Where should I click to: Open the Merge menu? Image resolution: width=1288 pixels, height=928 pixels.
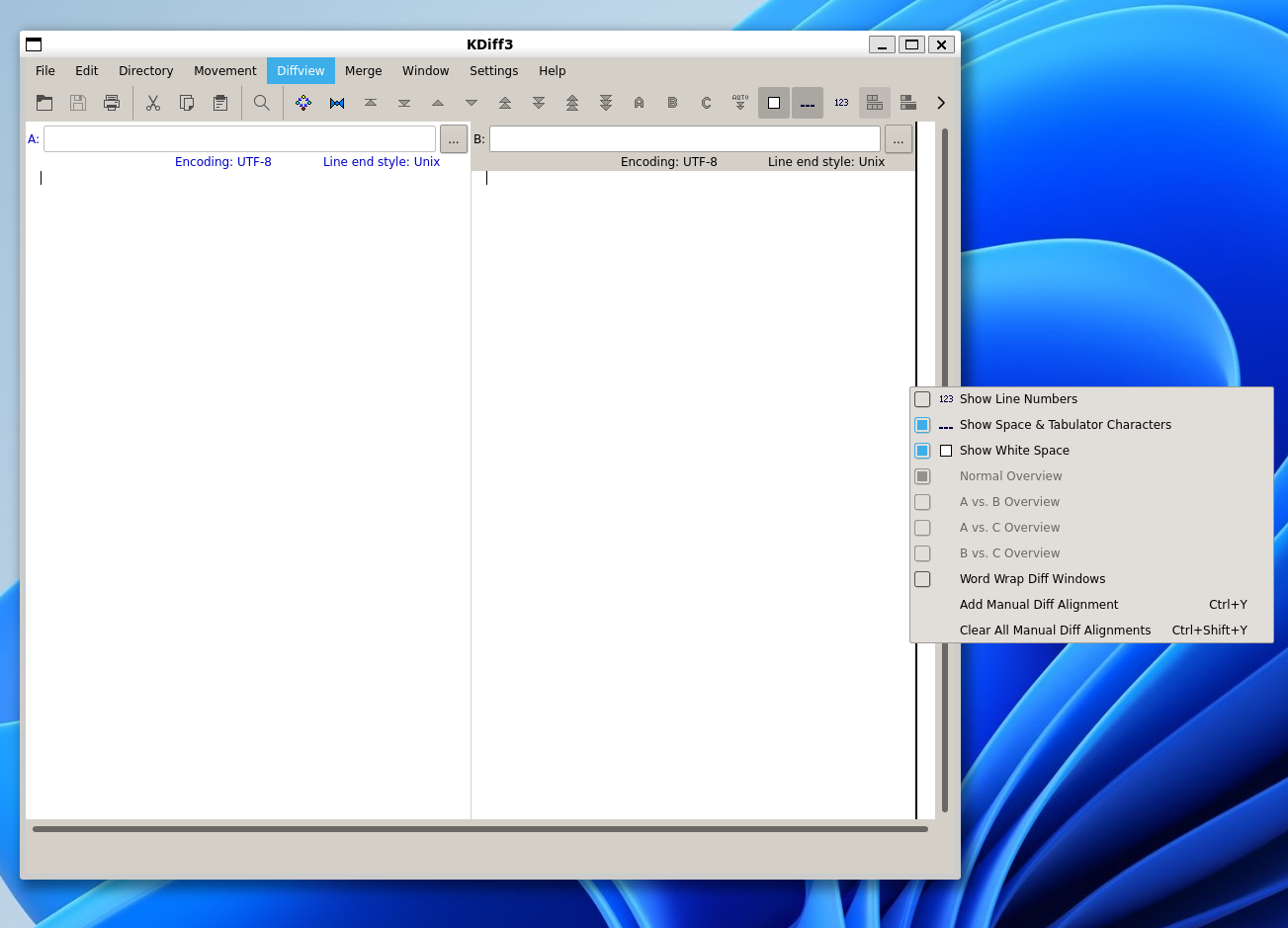coord(363,70)
